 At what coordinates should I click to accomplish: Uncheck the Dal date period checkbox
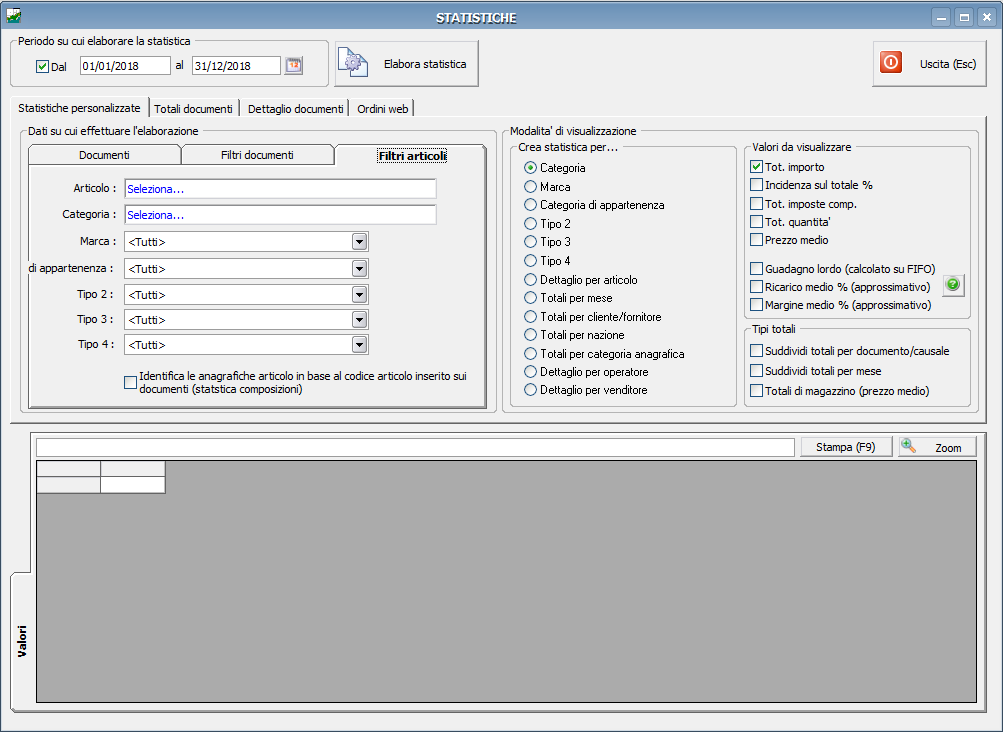pos(42,67)
